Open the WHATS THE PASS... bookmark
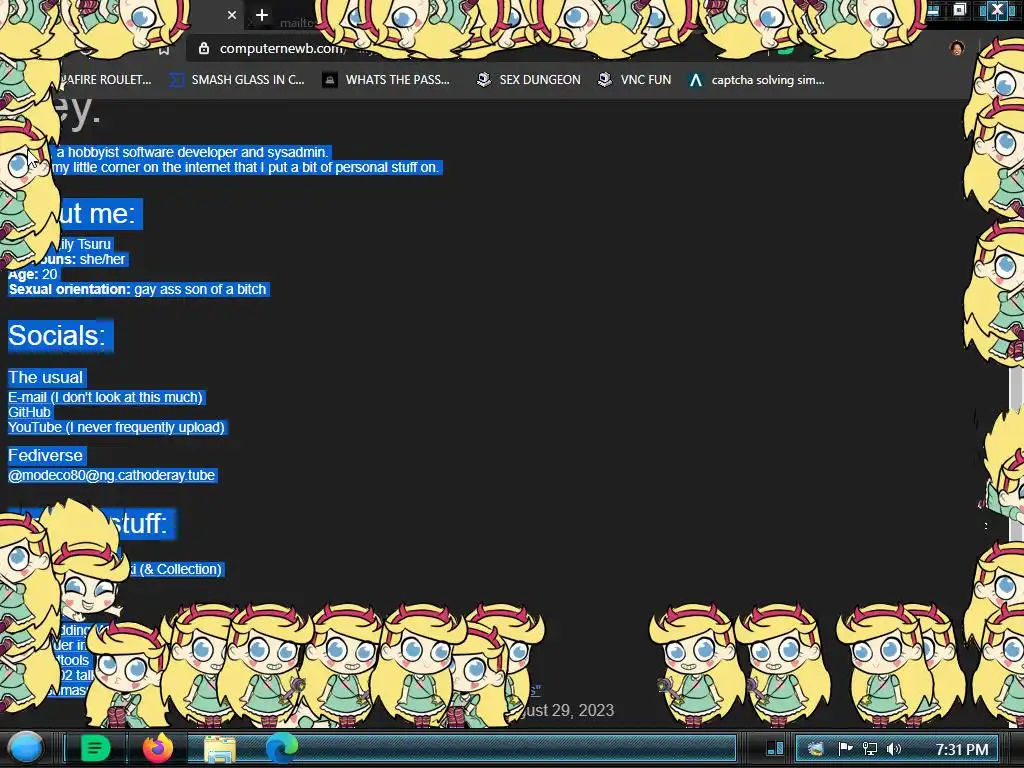This screenshot has height=768, width=1024. click(386, 80)
